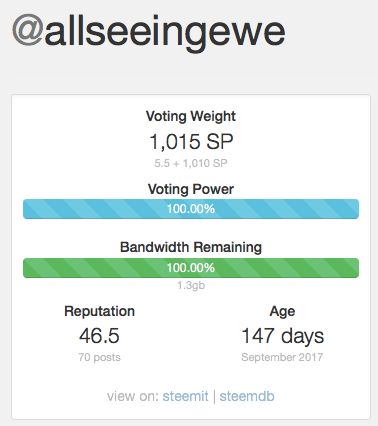Select the 147 days age value

pos(282,336)
